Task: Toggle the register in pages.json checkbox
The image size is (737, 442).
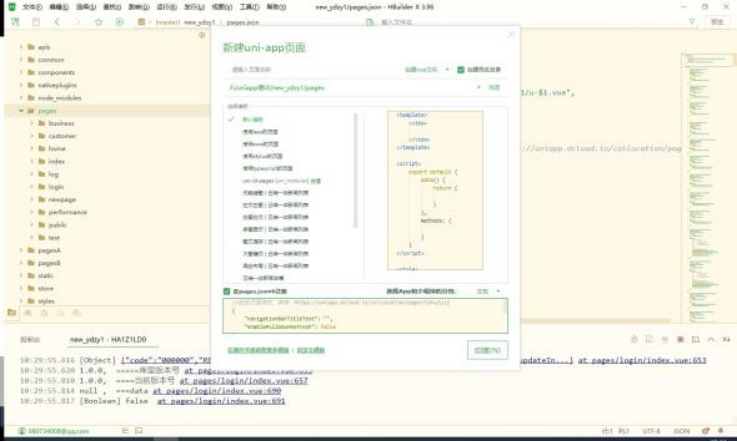Action: 228,291
